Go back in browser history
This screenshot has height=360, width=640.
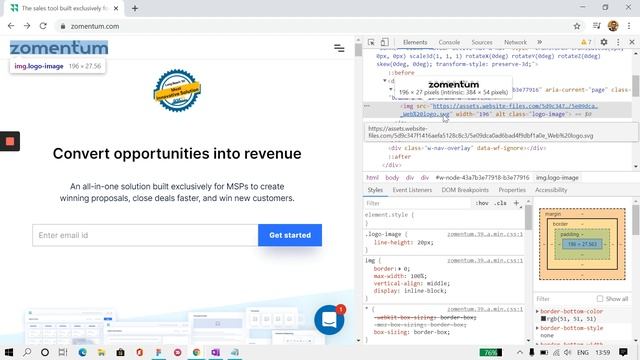(x=11, y=26)
